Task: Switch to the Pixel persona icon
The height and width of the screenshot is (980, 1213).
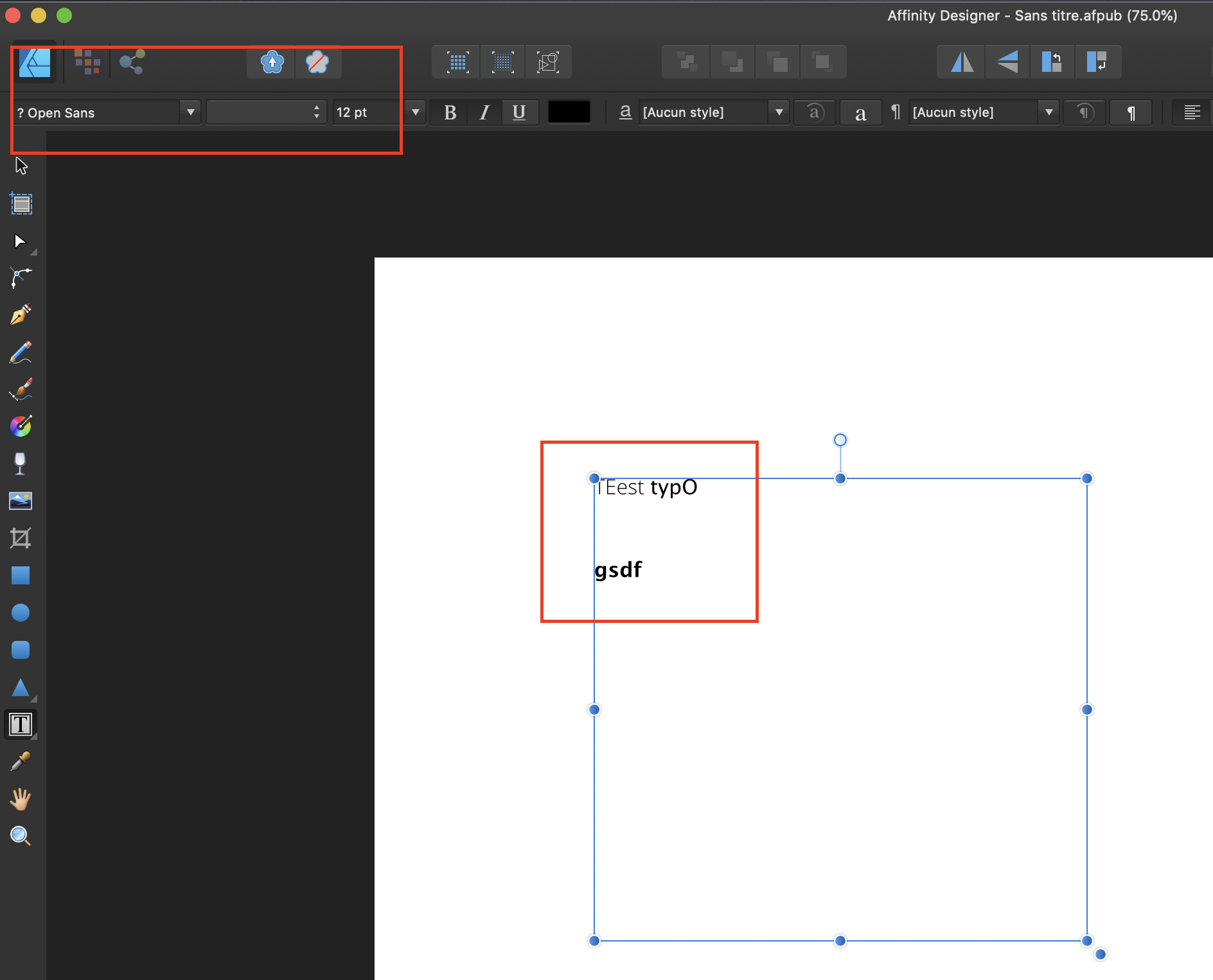Action: (87, 62)
